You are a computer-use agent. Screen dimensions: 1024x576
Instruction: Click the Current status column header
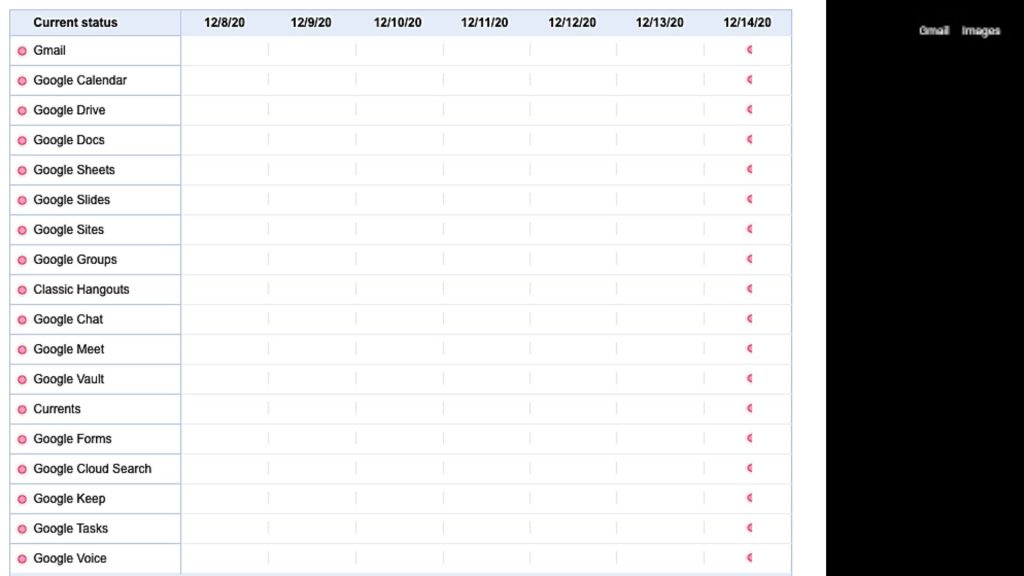point(75,23)
